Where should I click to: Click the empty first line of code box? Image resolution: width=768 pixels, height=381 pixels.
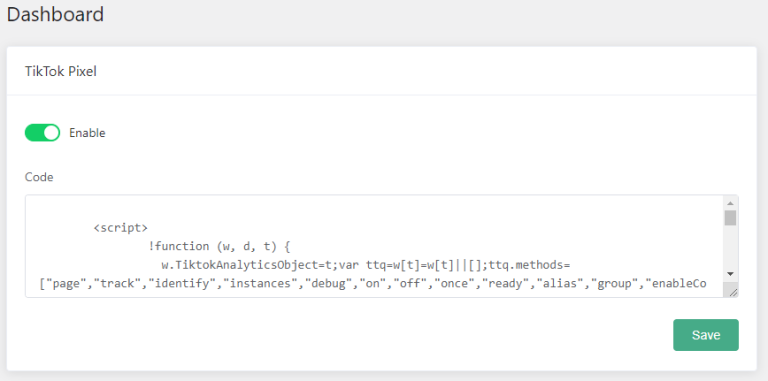(375, 209)
